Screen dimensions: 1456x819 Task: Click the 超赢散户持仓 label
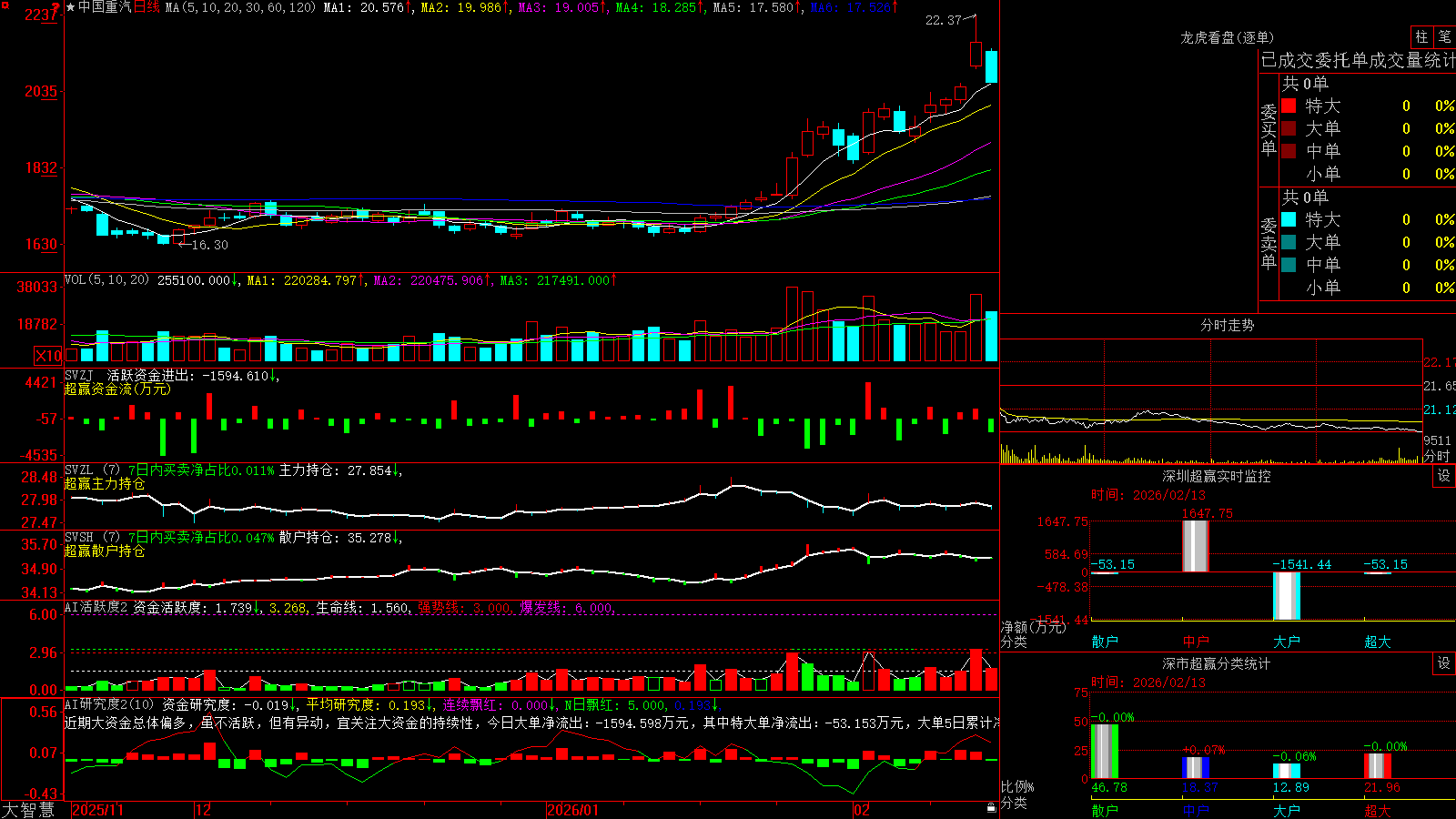105,551
